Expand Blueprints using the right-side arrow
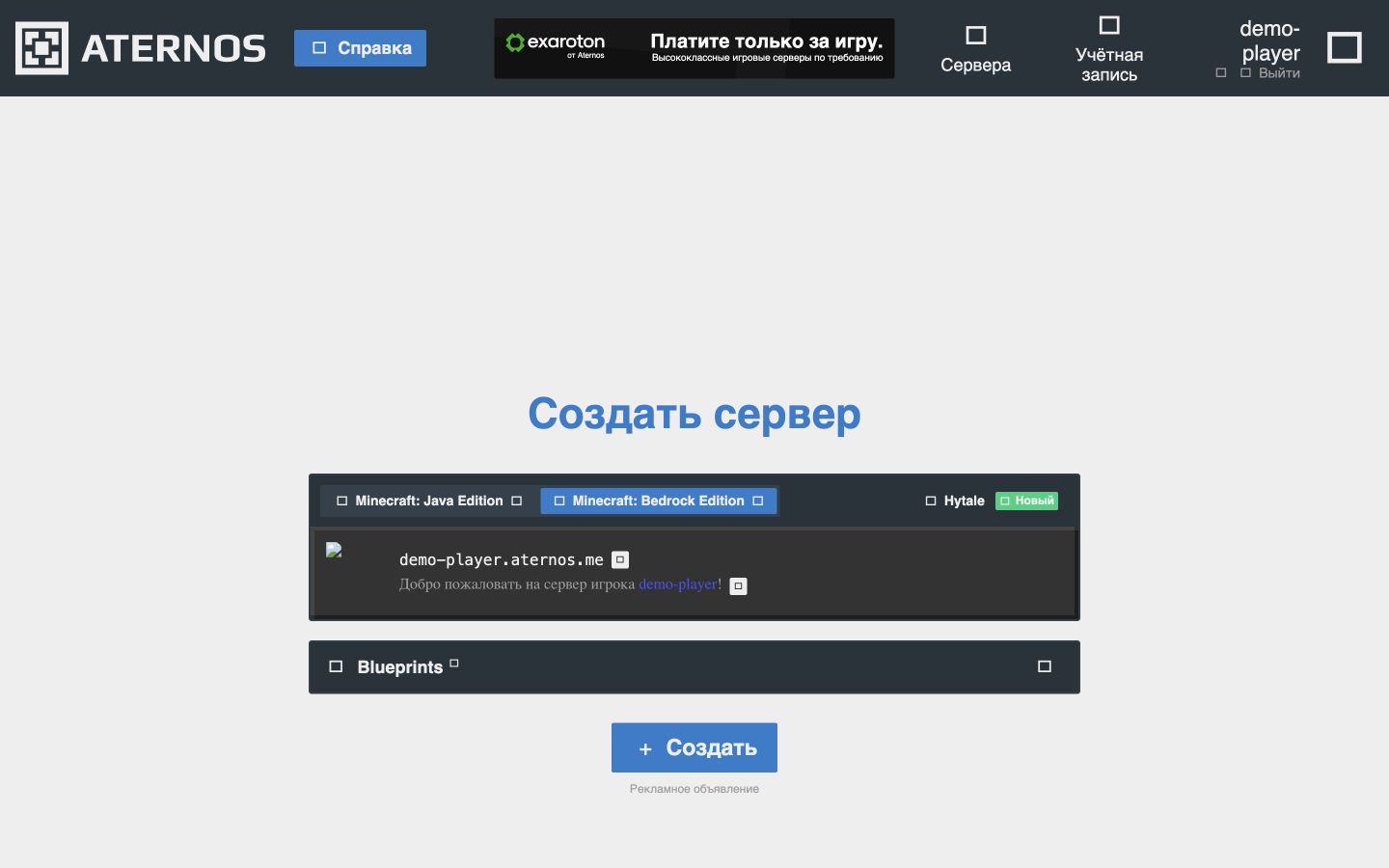 [1044, 666]
